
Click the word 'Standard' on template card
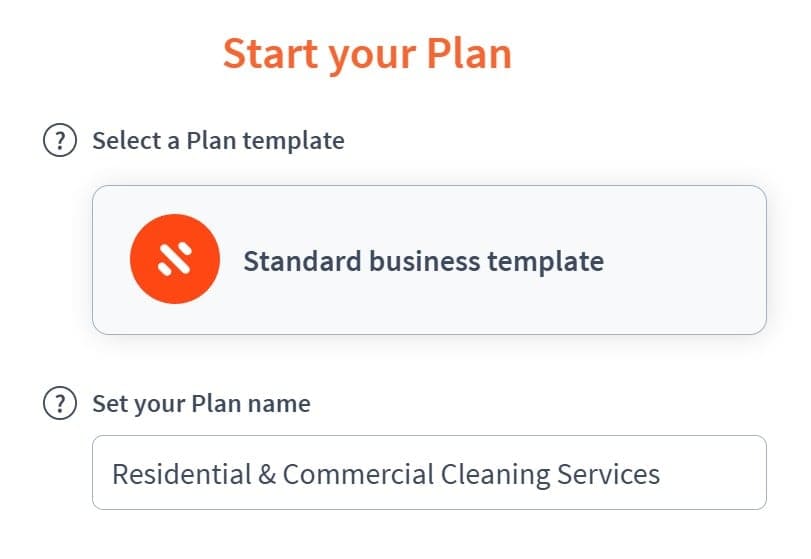(303, 261)
